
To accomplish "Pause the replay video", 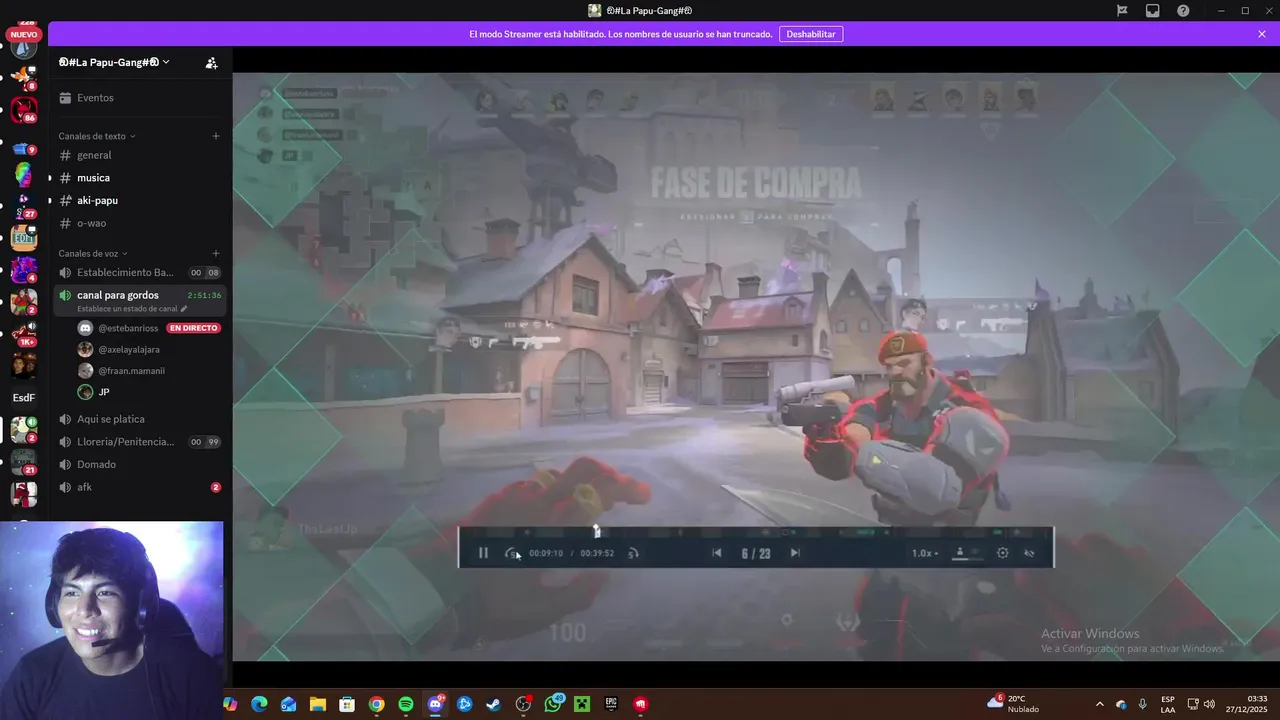I will click(x=483, y=553).
